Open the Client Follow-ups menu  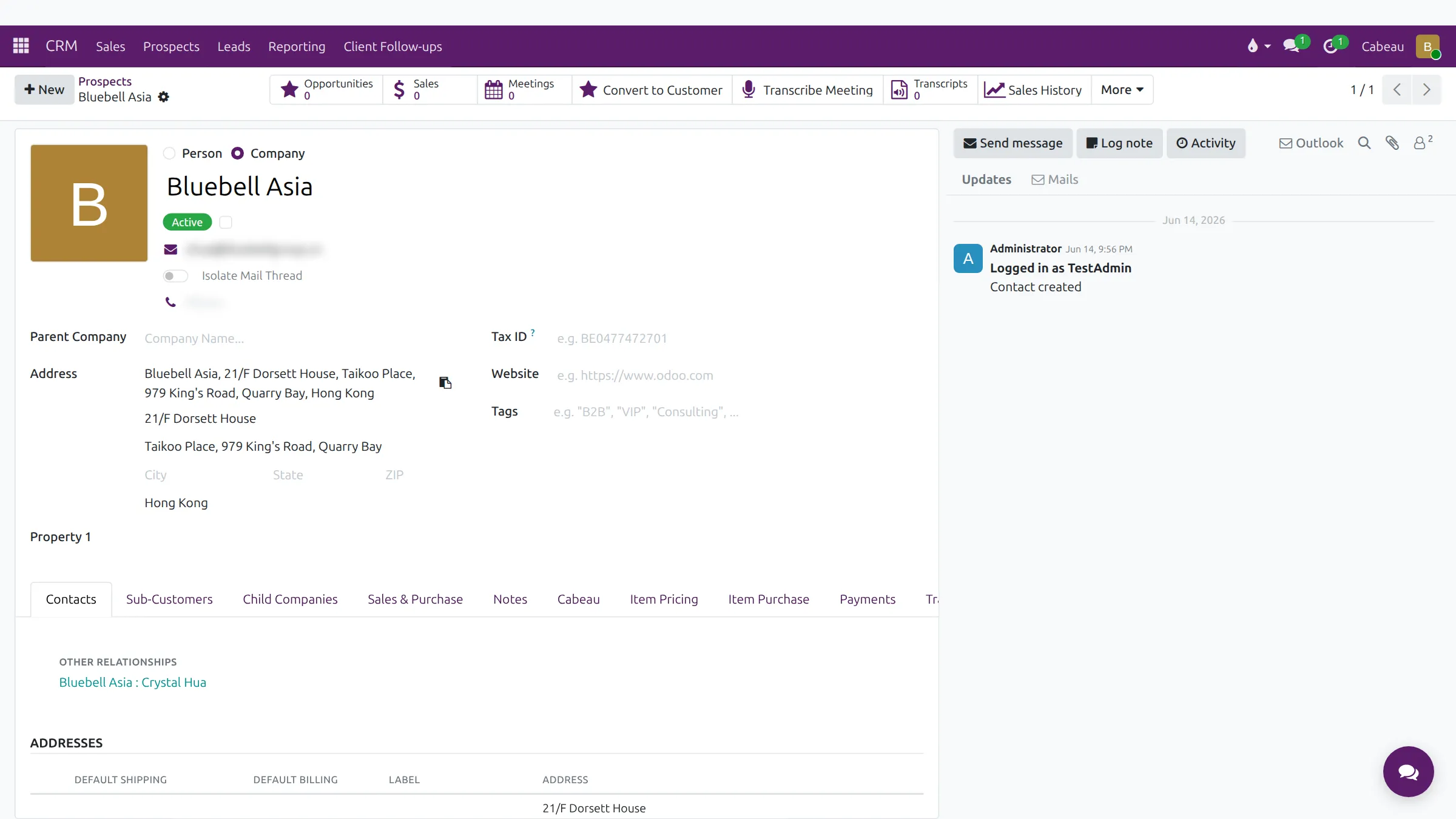click(x=393, y=46)
